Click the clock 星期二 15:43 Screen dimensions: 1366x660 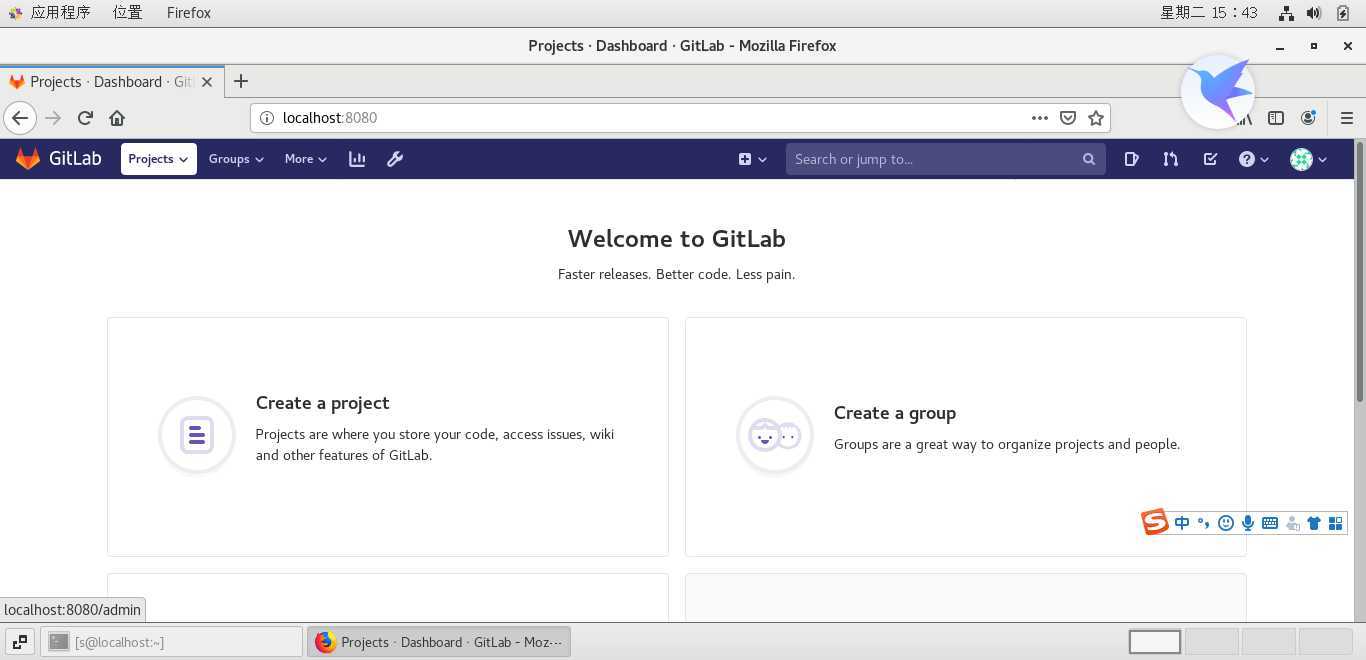pos(1209,13)
